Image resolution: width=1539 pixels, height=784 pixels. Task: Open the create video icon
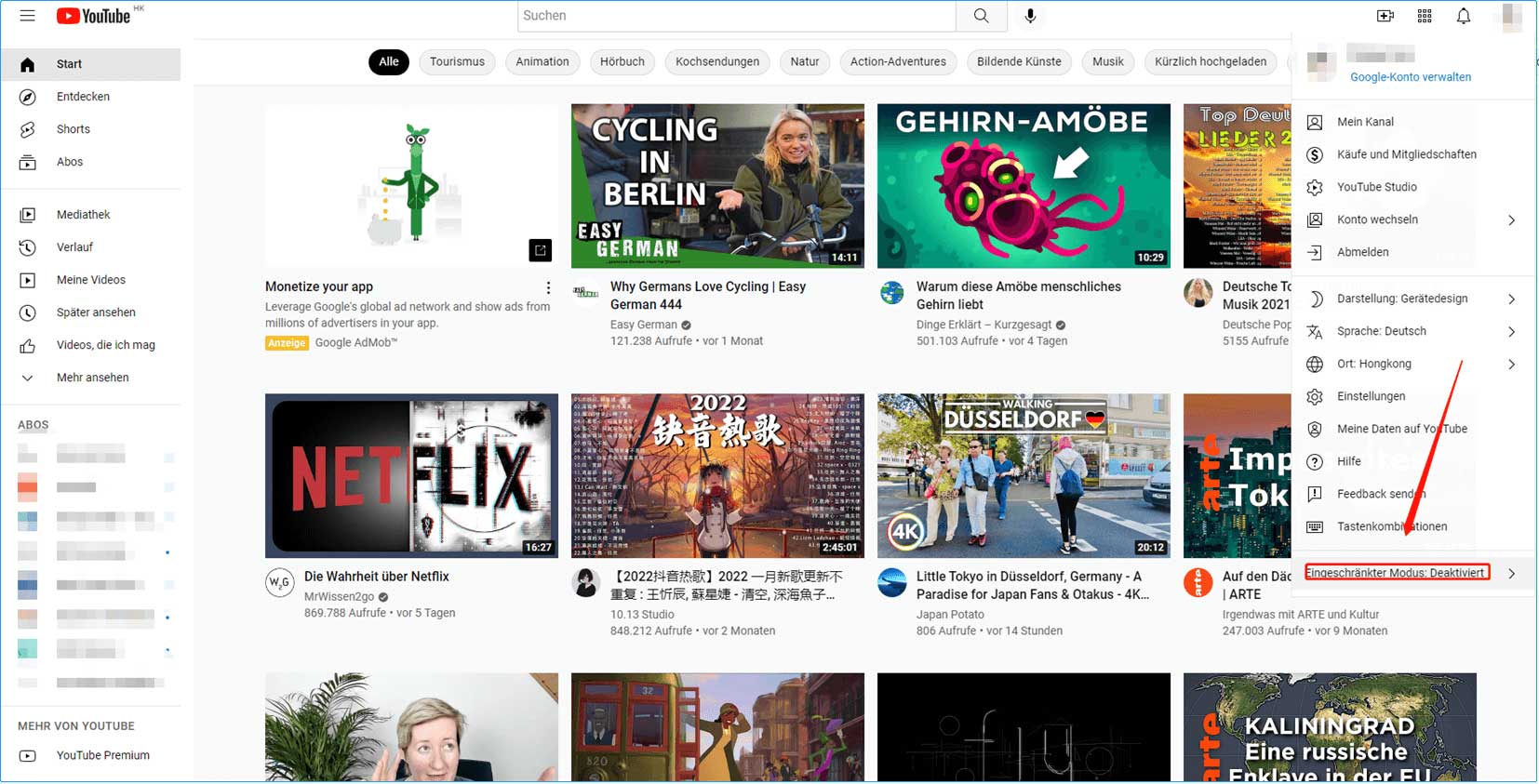pos(1385,16)
